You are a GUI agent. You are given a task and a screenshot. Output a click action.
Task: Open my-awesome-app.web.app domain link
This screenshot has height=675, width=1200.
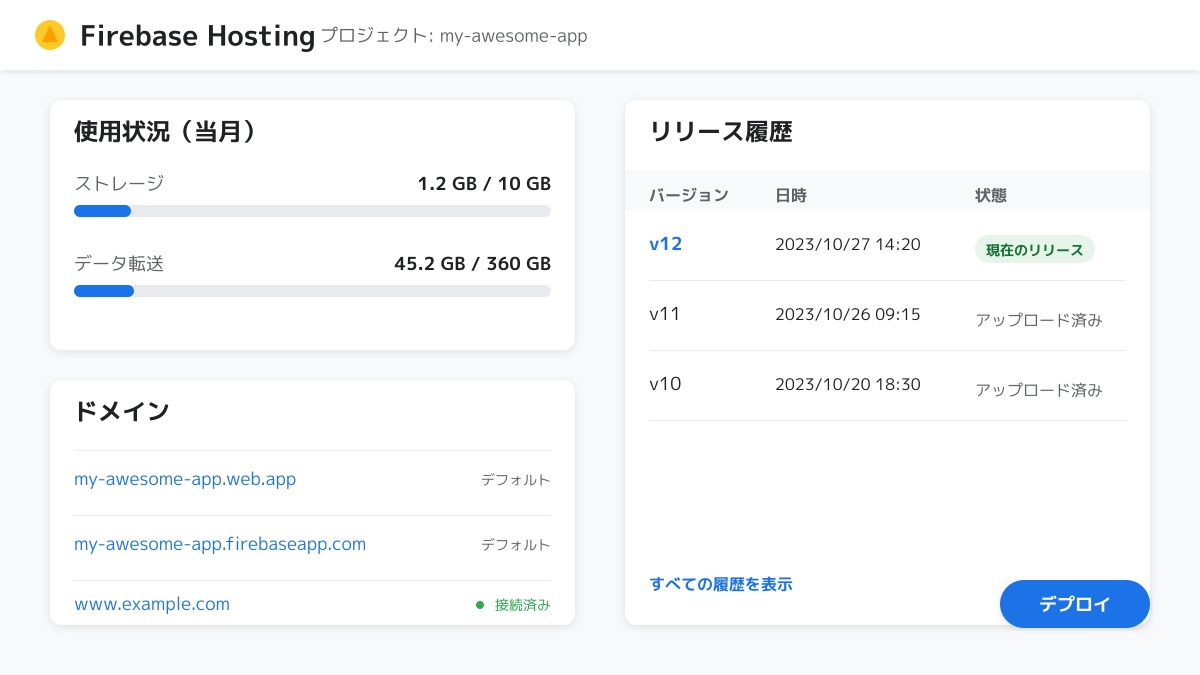tap(185, 479)
